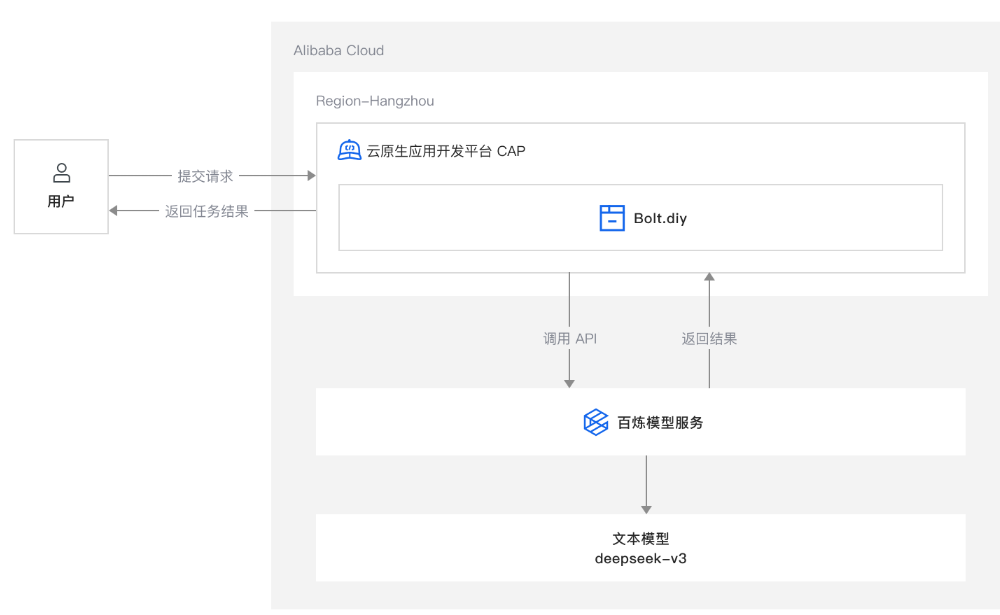Click the Bolt.diy box icon
1000x615 pixels.
[612, 218]
